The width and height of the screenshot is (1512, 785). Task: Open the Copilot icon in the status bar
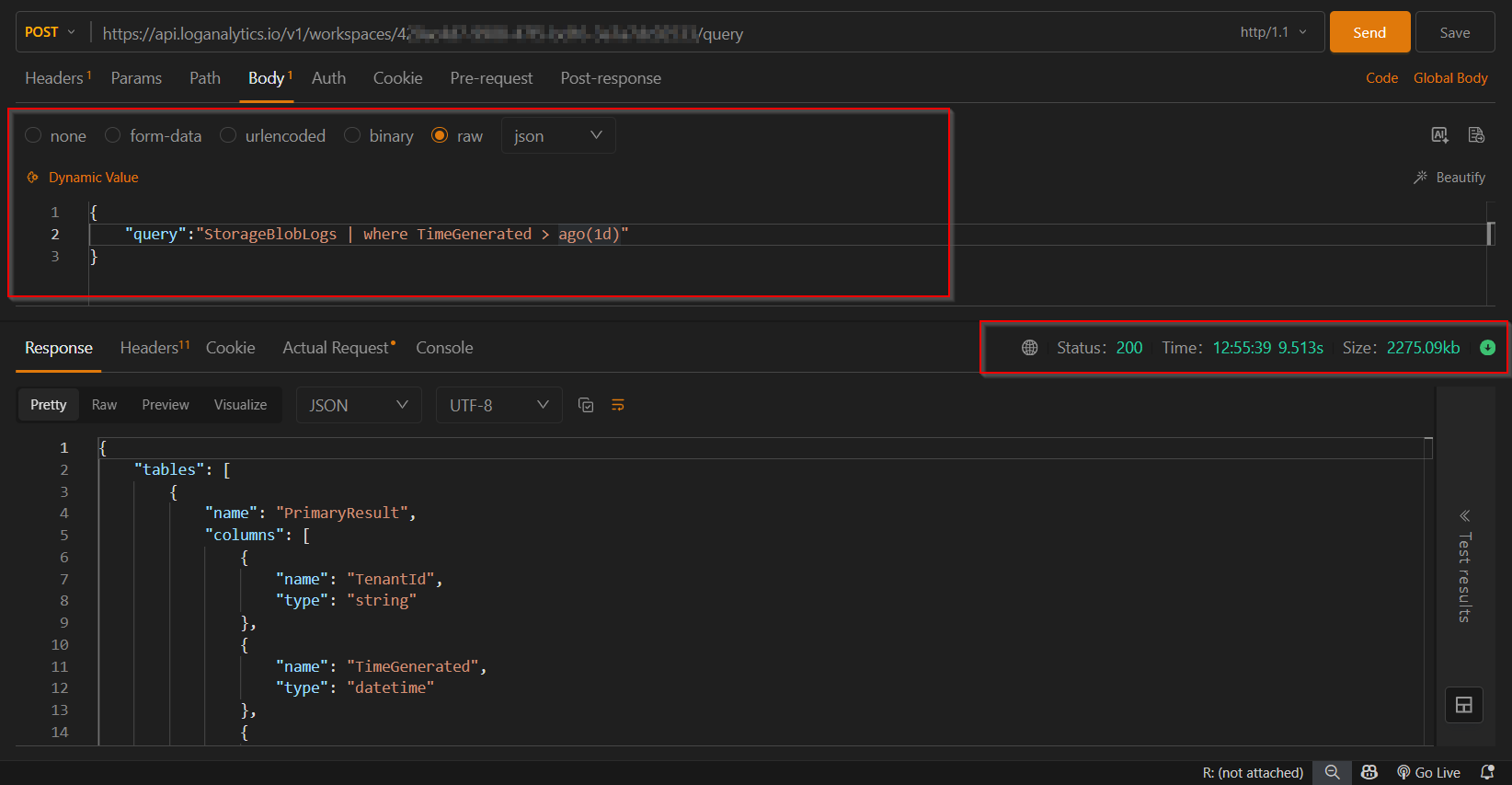1369,772
